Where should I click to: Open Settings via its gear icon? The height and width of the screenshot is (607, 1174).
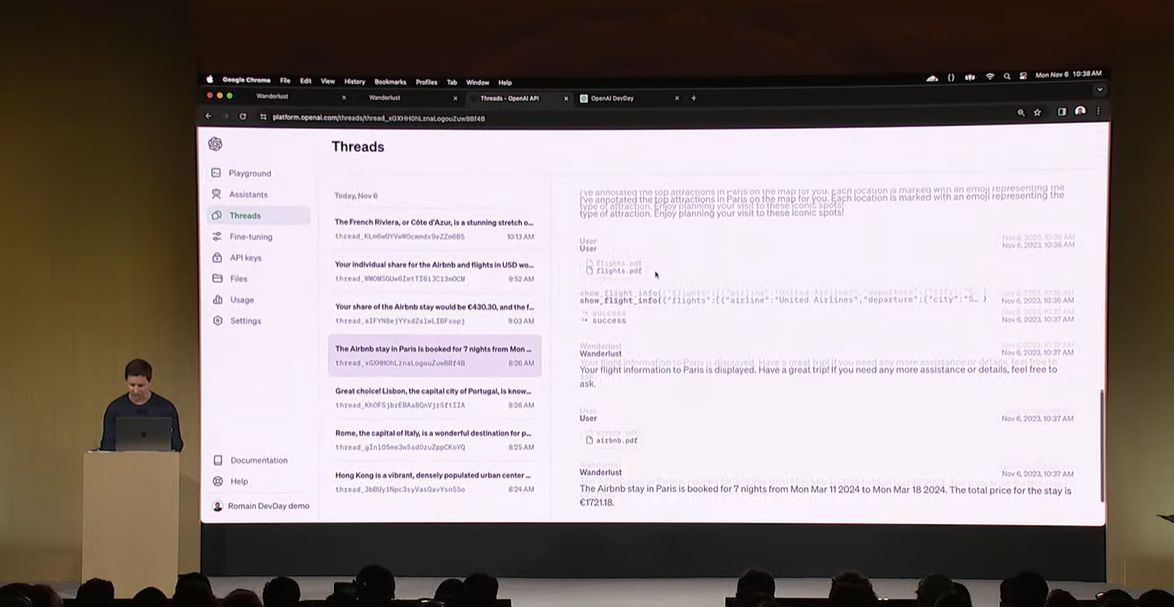click(218, 320)
